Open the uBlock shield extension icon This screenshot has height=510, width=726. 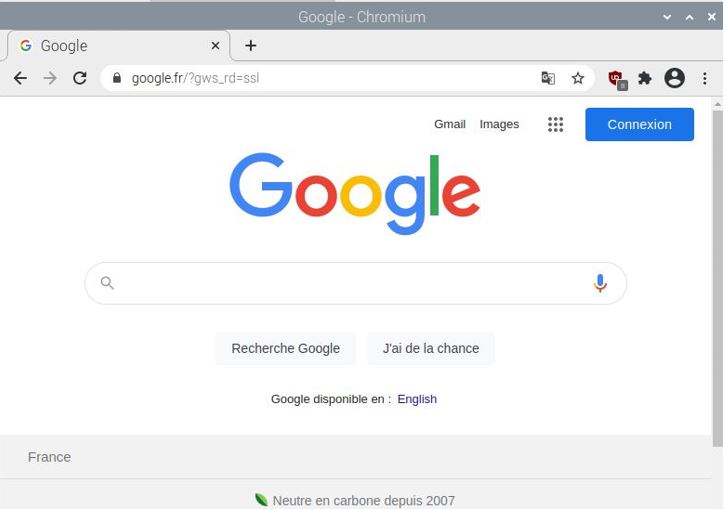pyautogui.click(x=615, y=78)
